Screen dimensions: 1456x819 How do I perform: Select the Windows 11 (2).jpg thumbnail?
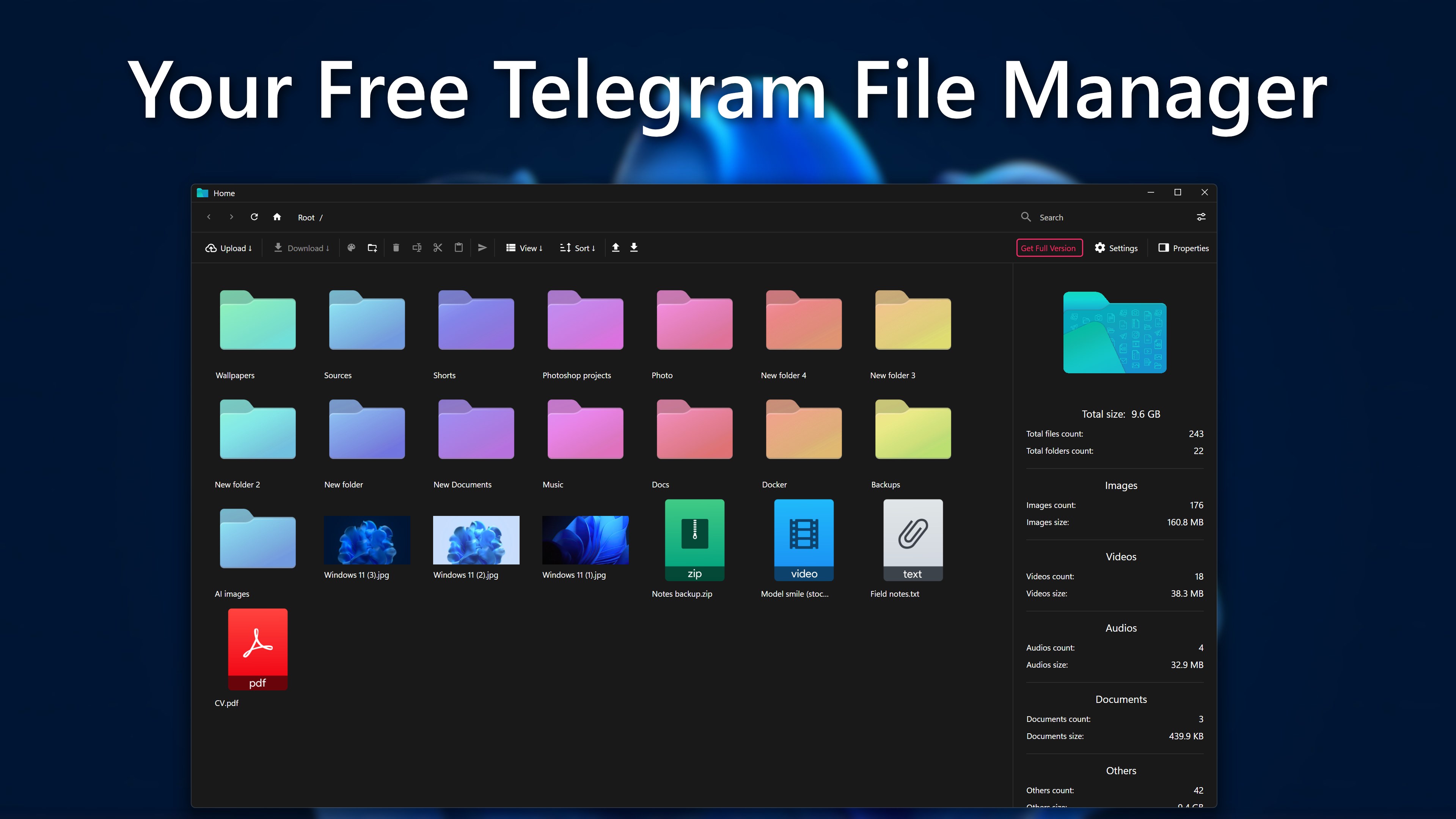pyautogui.click(x=476, y=540)
